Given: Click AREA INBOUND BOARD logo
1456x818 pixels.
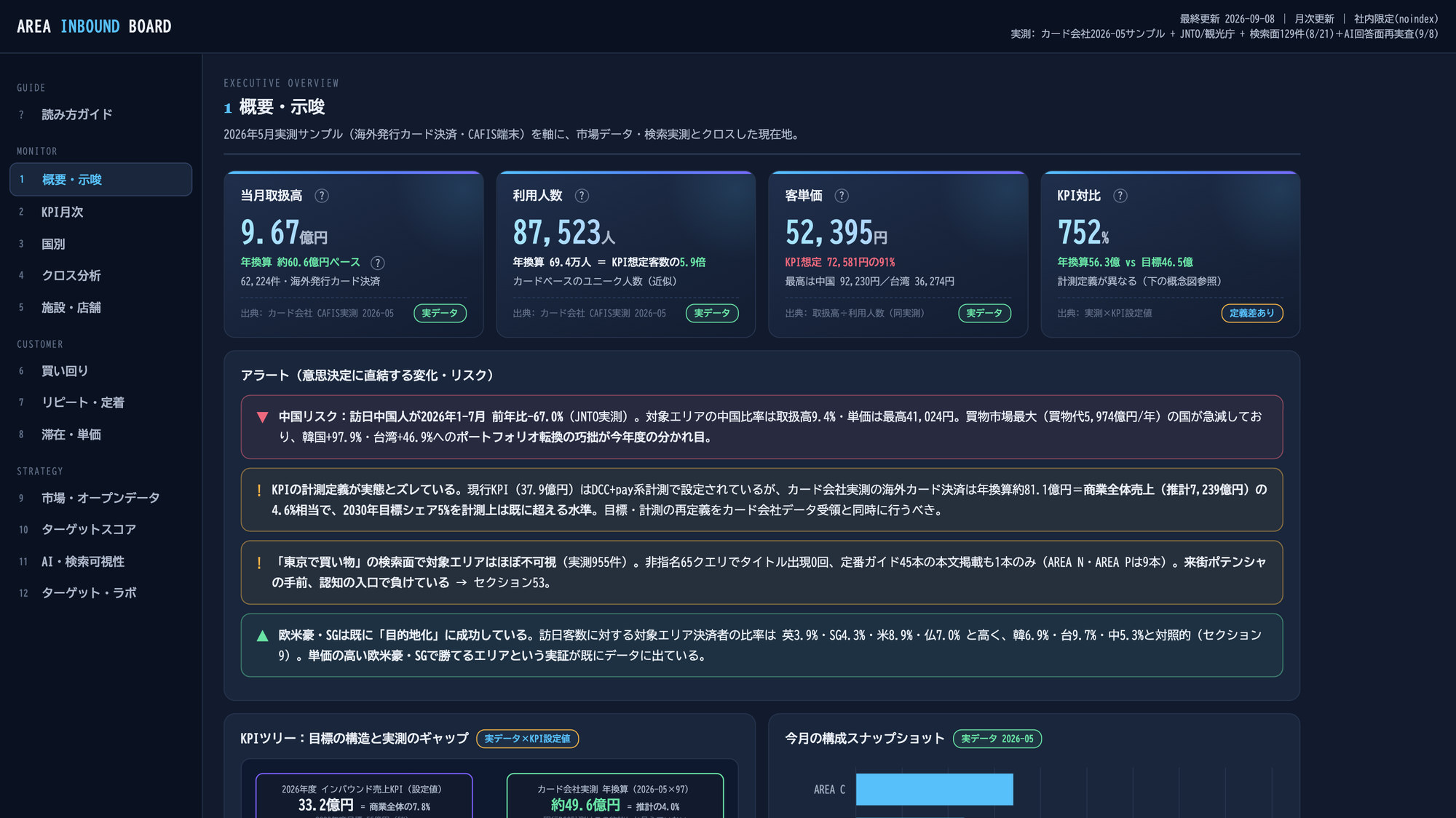Looking at the screenshot, I should pos(94,26).
